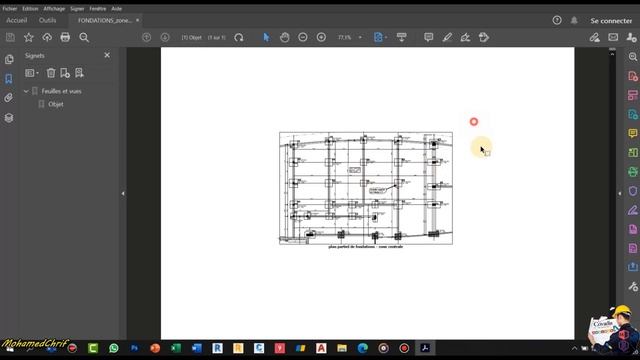Switch to the Outils tab

pos(47,20)
